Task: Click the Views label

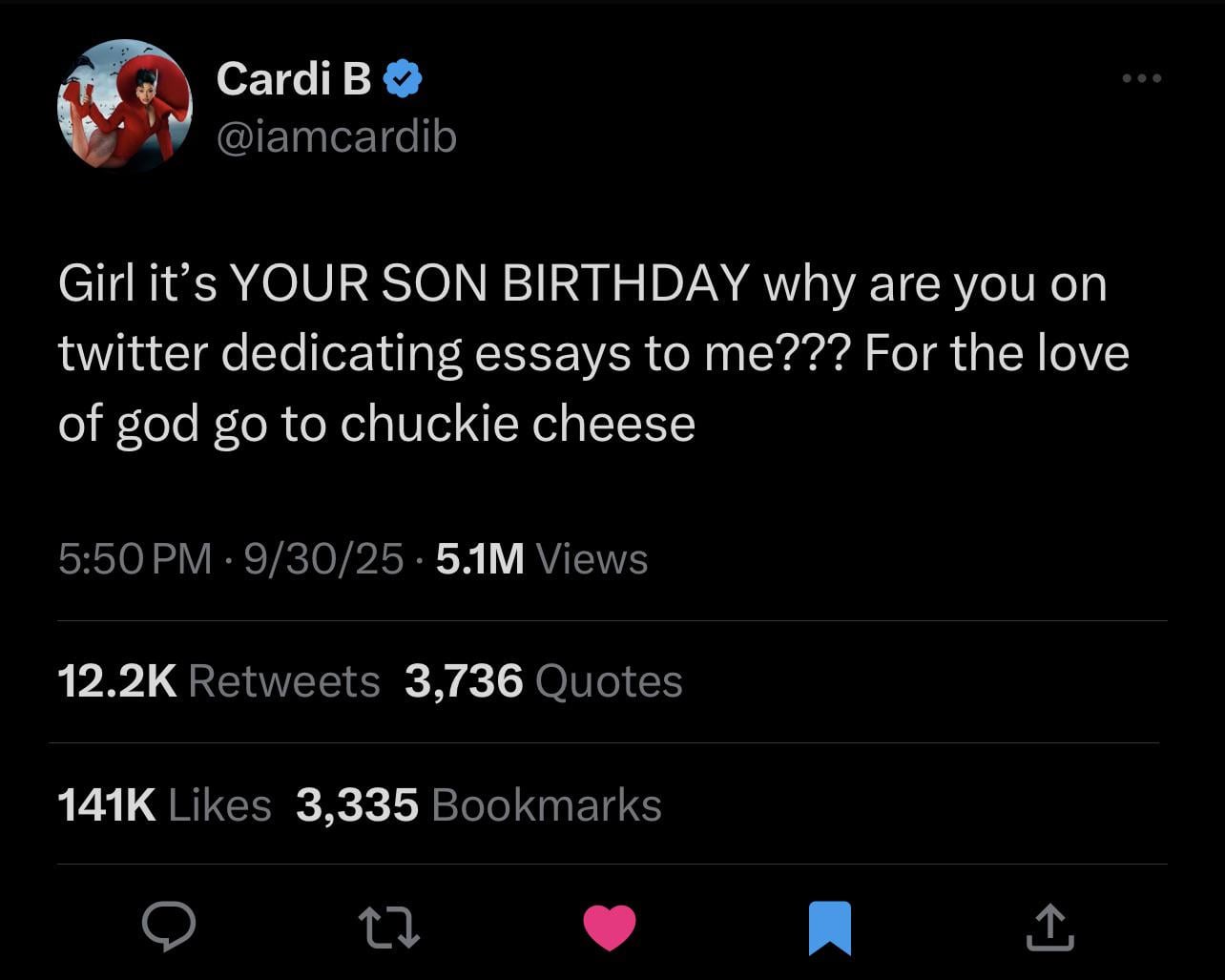Action: [592, 558]
